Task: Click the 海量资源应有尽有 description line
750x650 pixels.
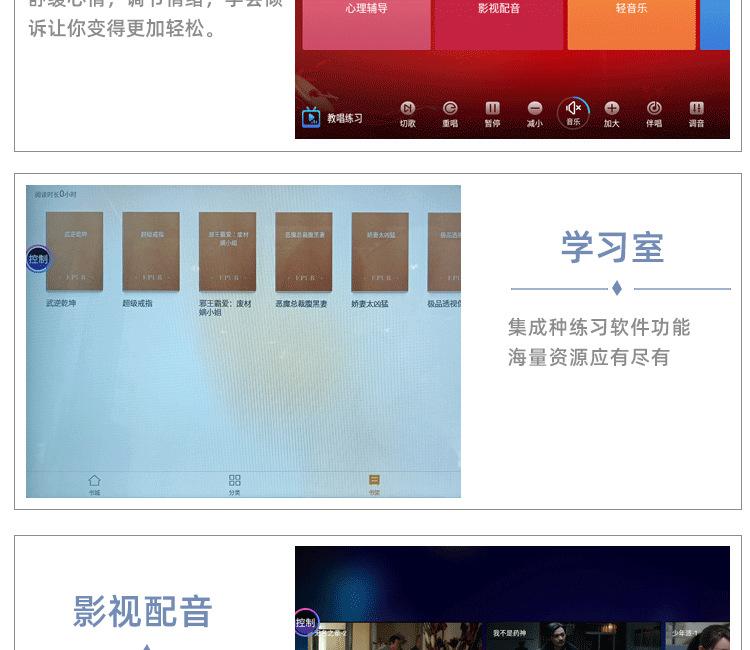Action: click(588, 358)
